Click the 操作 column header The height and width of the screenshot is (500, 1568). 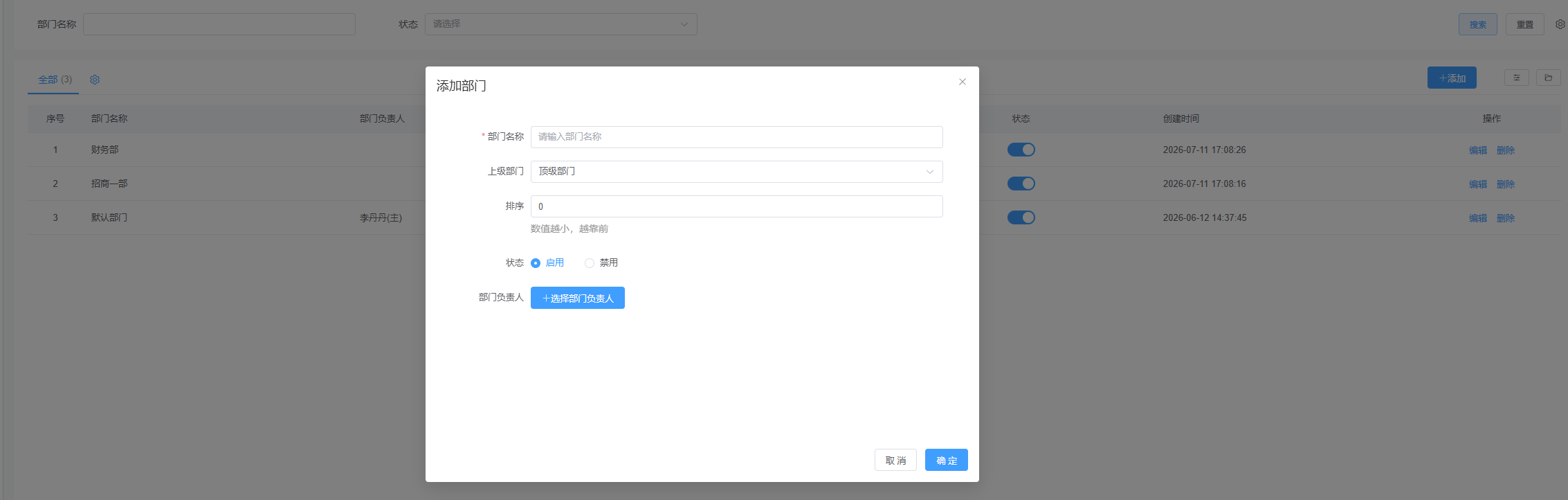[1492, 118]
